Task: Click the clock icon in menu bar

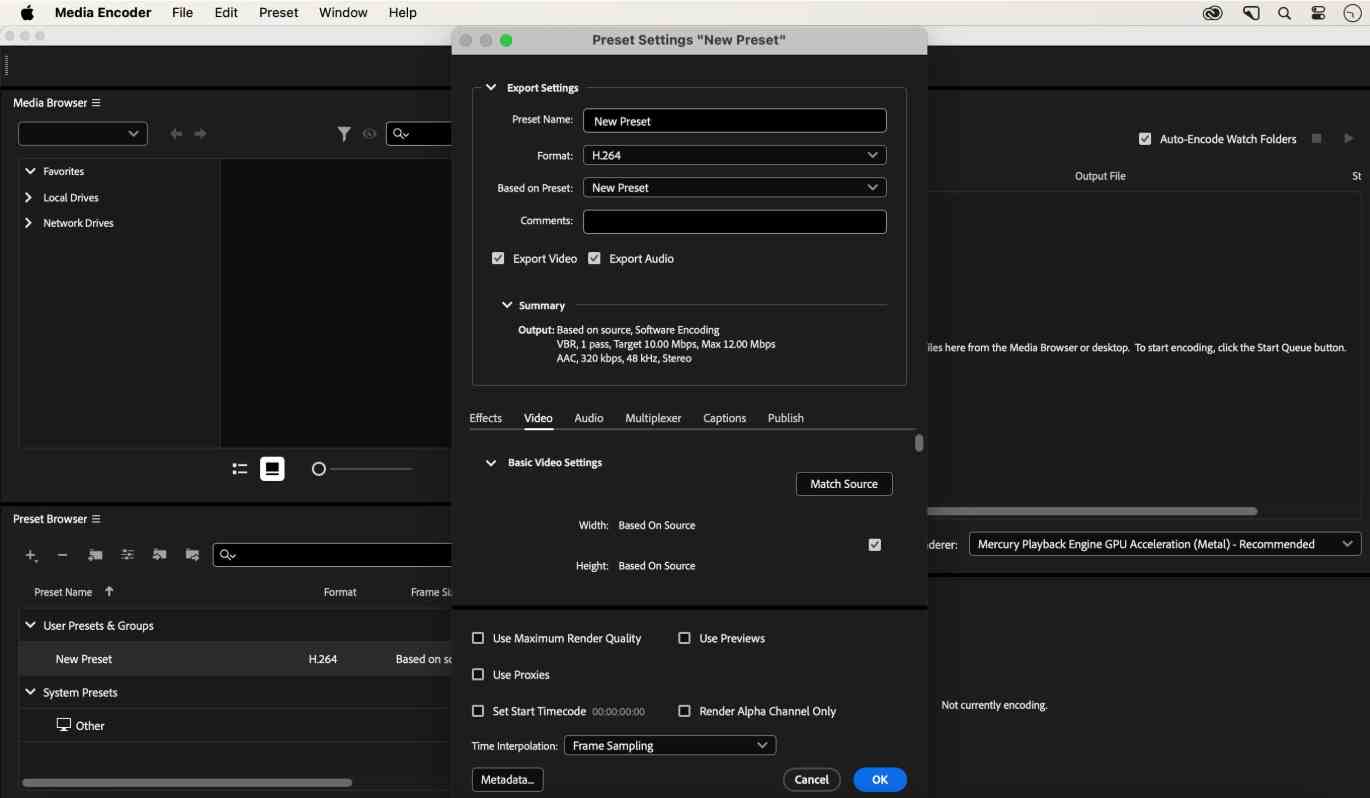Action: click(x=1352, y=13)
